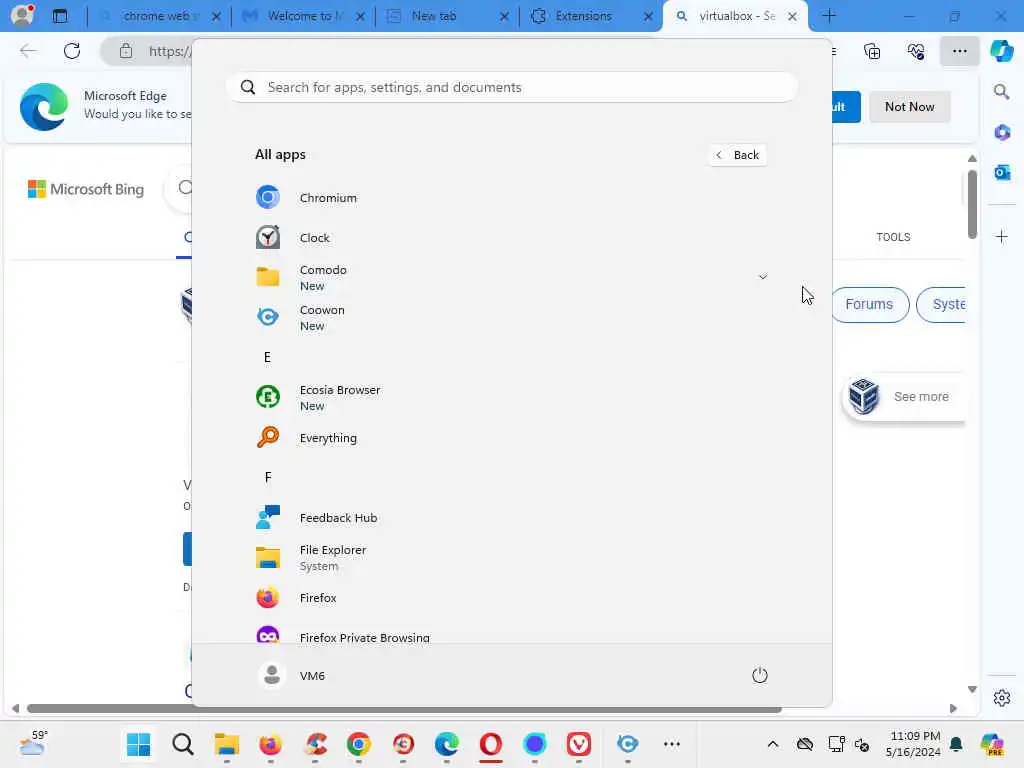Image resolution: width=1024 pixels, height=768 pixels.
Task: Launch the Everything search app
Action: 509,438
